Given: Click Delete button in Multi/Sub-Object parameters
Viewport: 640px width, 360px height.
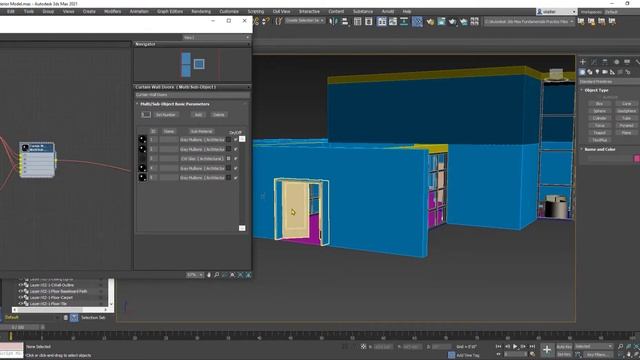Looking at the screenshot, I should pyautogui.click(x=218, y=115).
